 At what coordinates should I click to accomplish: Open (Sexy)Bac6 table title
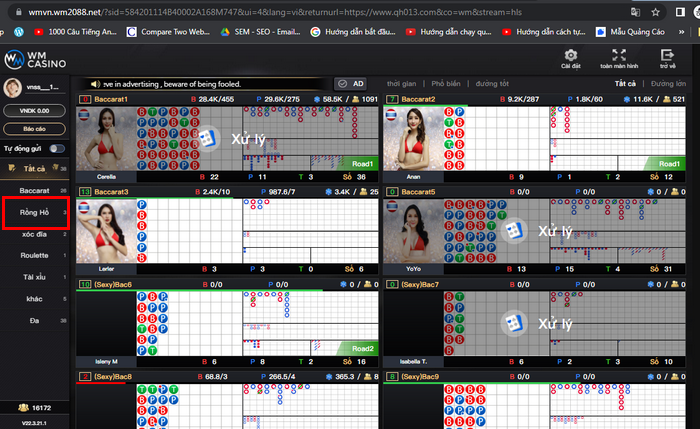point(113,284)
